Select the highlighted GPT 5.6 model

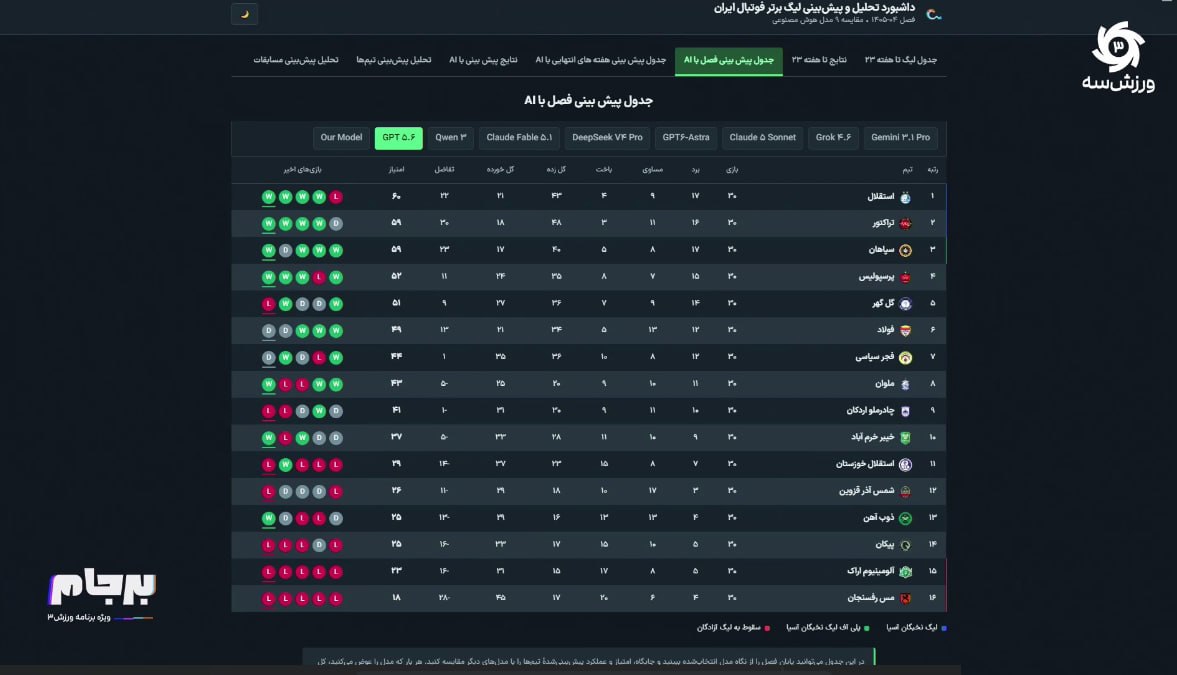click(x=399, y=137)
